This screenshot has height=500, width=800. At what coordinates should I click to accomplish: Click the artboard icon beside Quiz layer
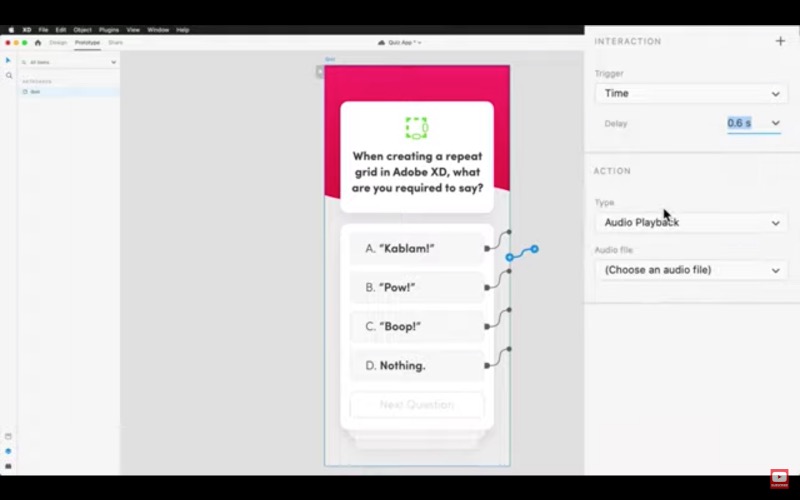[x=25, y=92]
